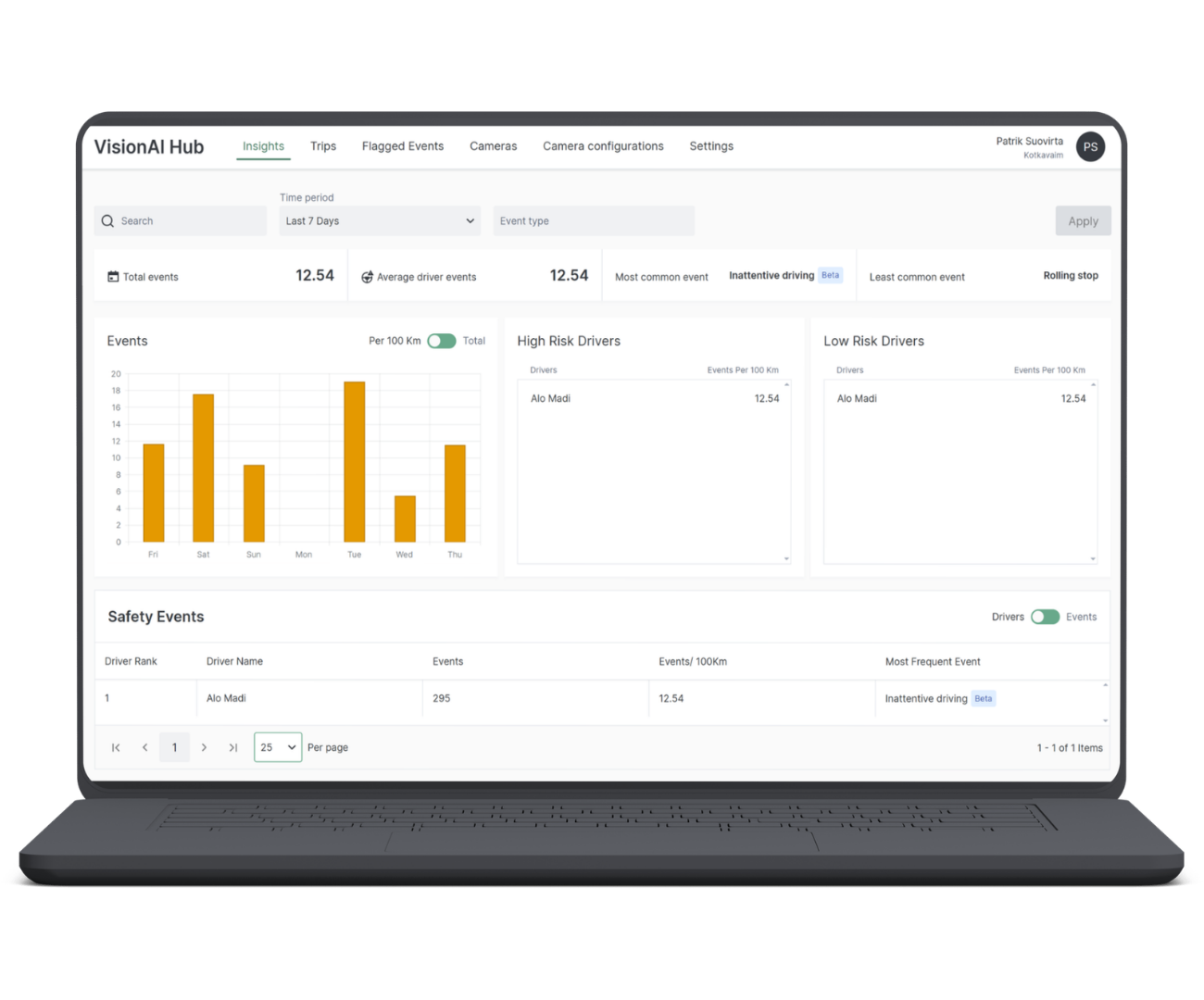Screen dimensions: 1204x1000
Task: Go to next page arrow
Action: pyautogui.click(x=204, y=748)
